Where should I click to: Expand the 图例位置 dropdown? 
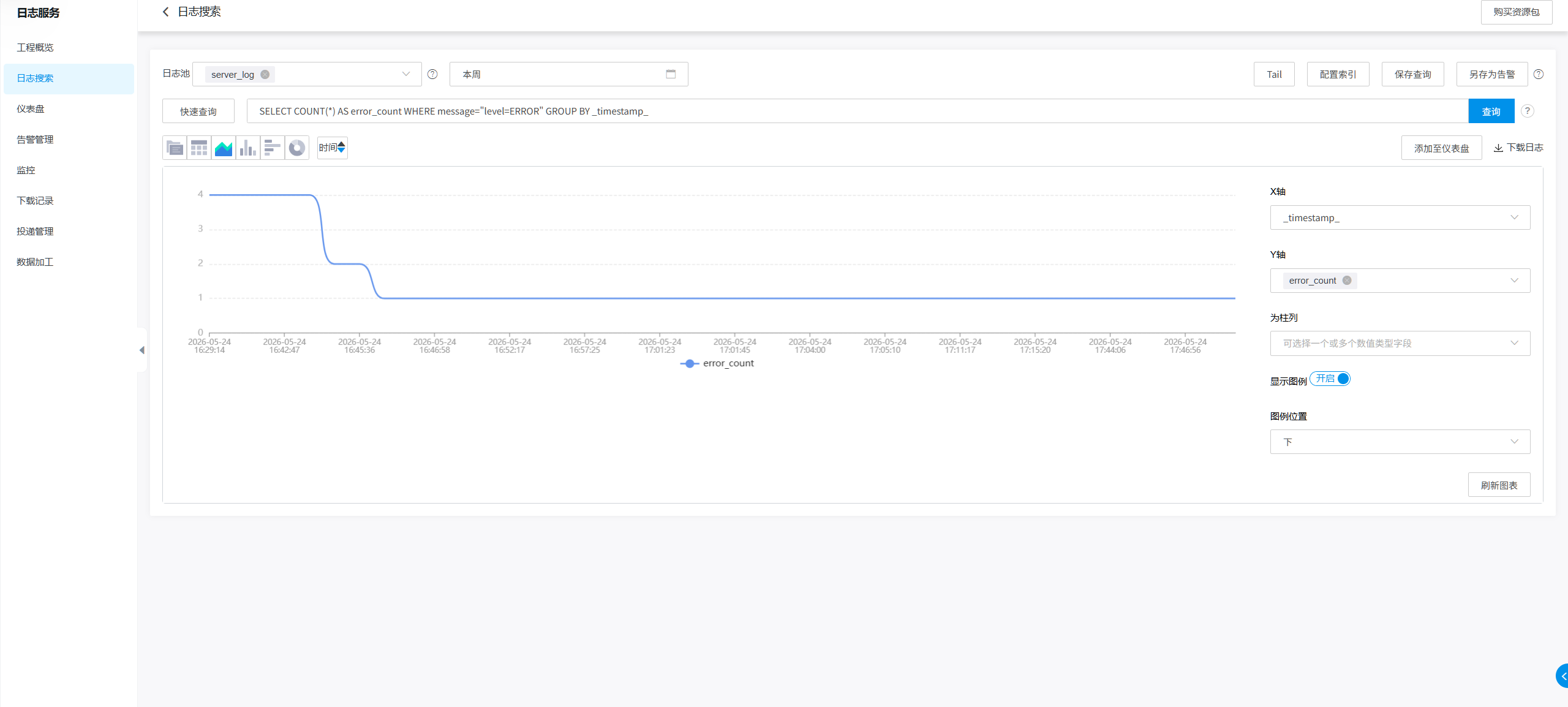pos(1400,442)
